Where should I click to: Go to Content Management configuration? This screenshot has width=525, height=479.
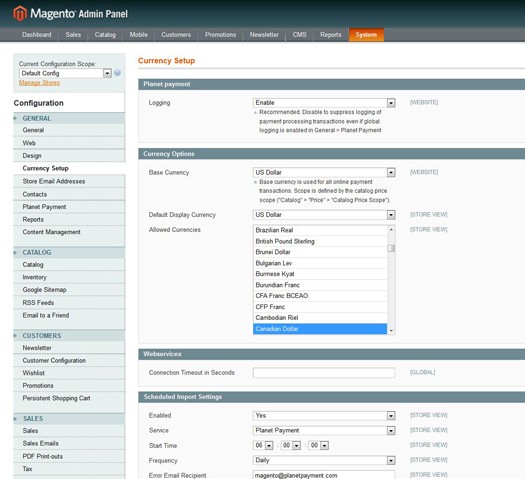pos(69,232)
